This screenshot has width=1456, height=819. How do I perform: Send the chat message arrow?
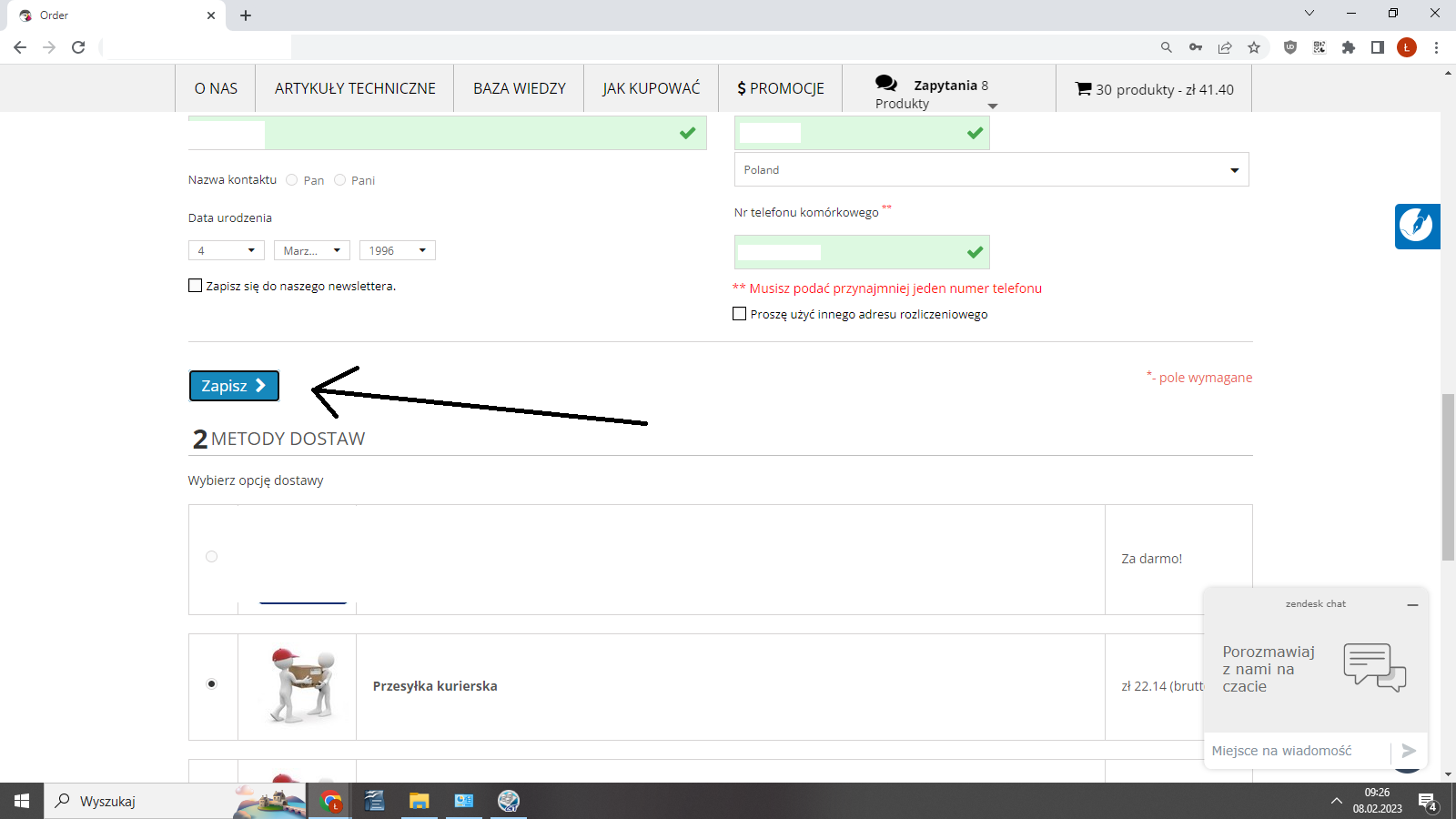(x=1409, y=751)
